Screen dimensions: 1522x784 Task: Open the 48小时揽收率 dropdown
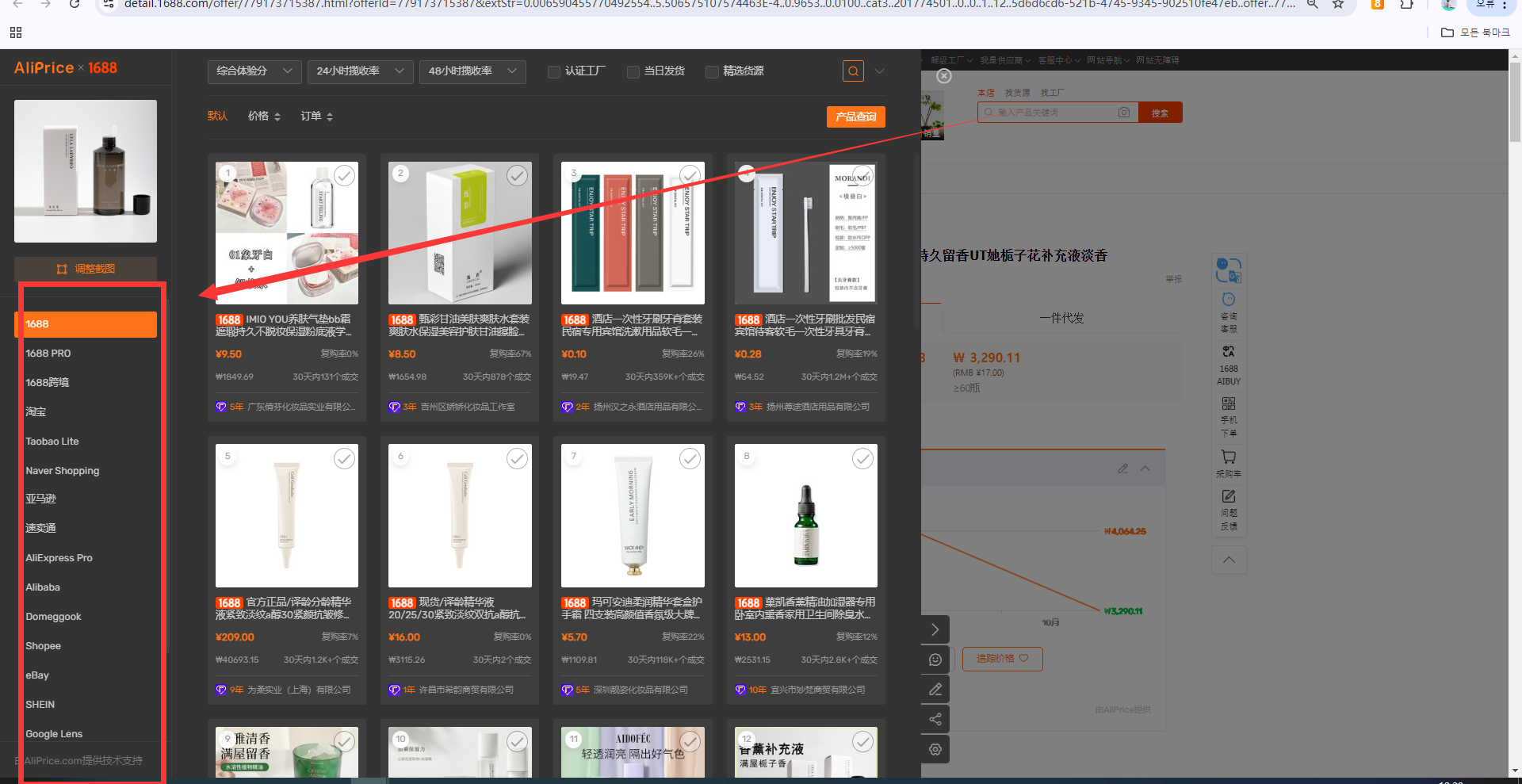[472, 71]
